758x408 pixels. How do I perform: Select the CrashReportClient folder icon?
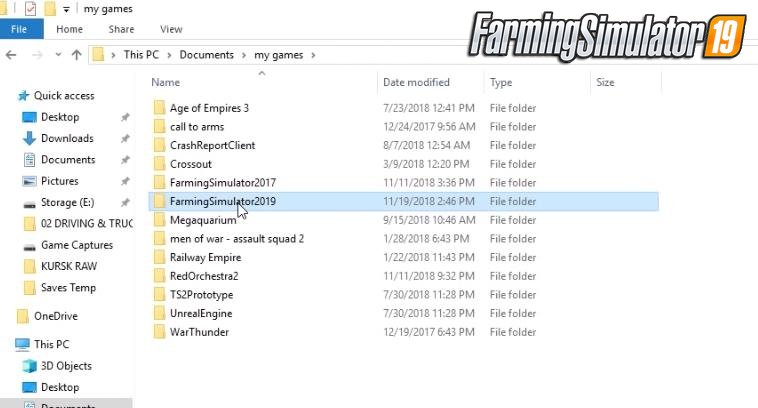tap(160, 145)
